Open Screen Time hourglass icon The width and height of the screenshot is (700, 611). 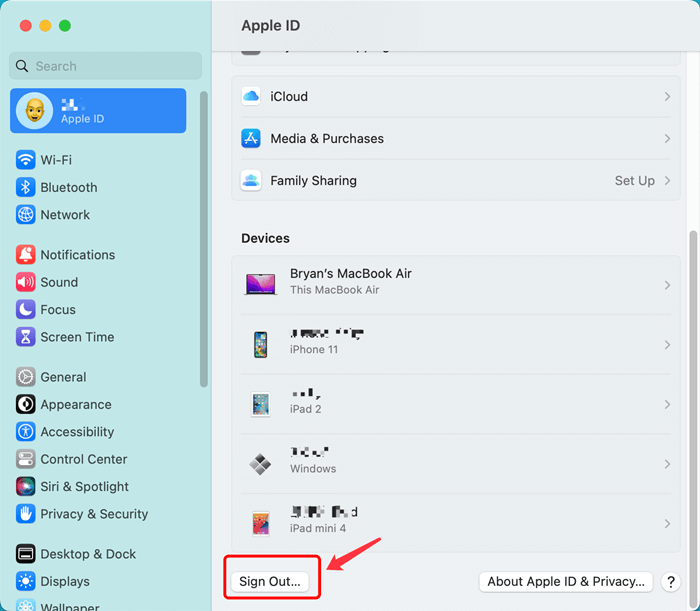[x=25, y=337]
